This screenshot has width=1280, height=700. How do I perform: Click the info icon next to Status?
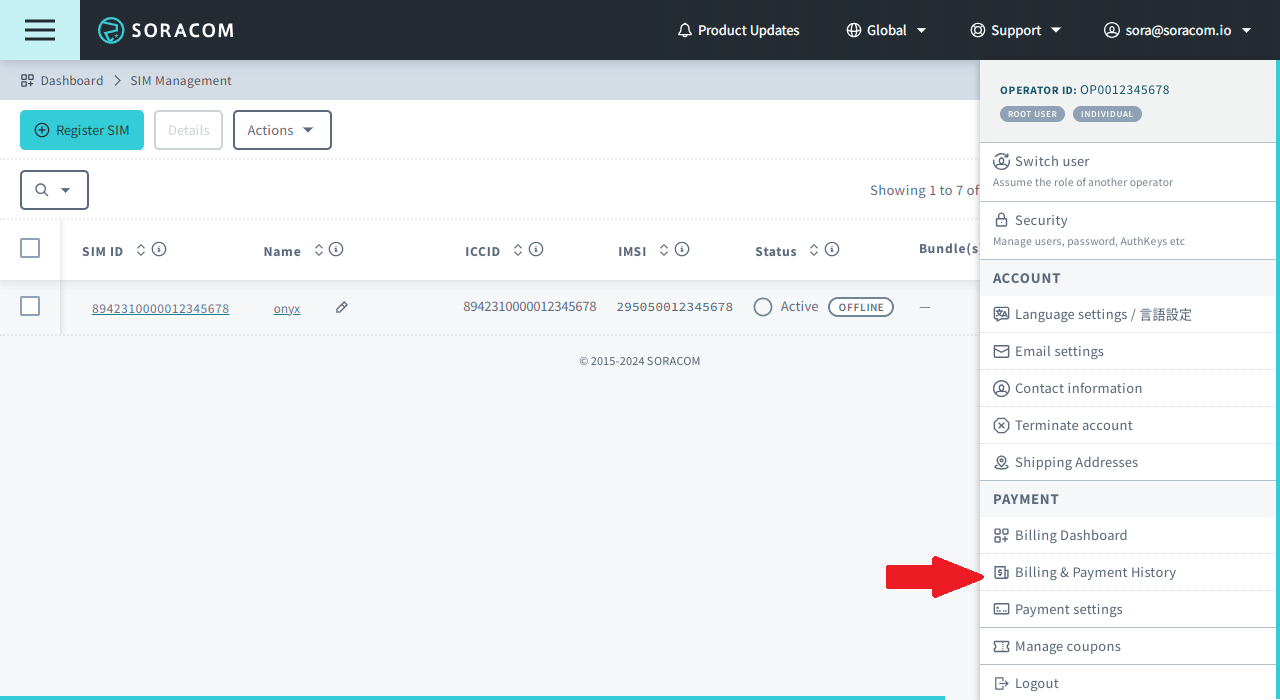point(832,250)
